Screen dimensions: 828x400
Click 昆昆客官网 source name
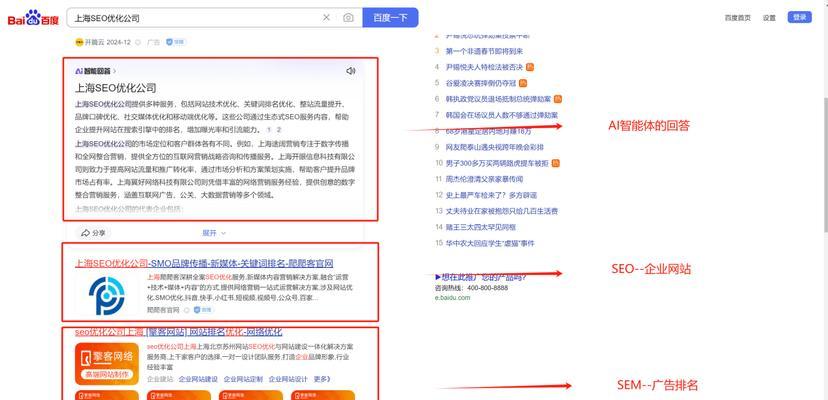(x=163, y=310)
